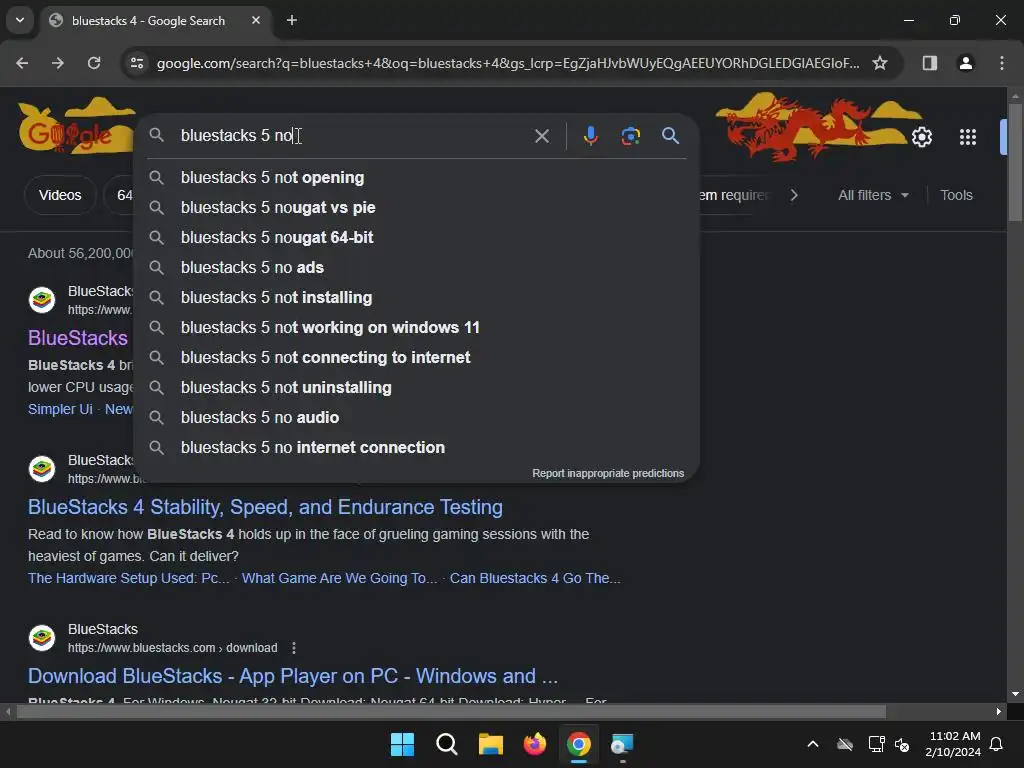1024x768 pixels.
Task: Bookmark this page with star icon
Action: [x=880, y=63]
